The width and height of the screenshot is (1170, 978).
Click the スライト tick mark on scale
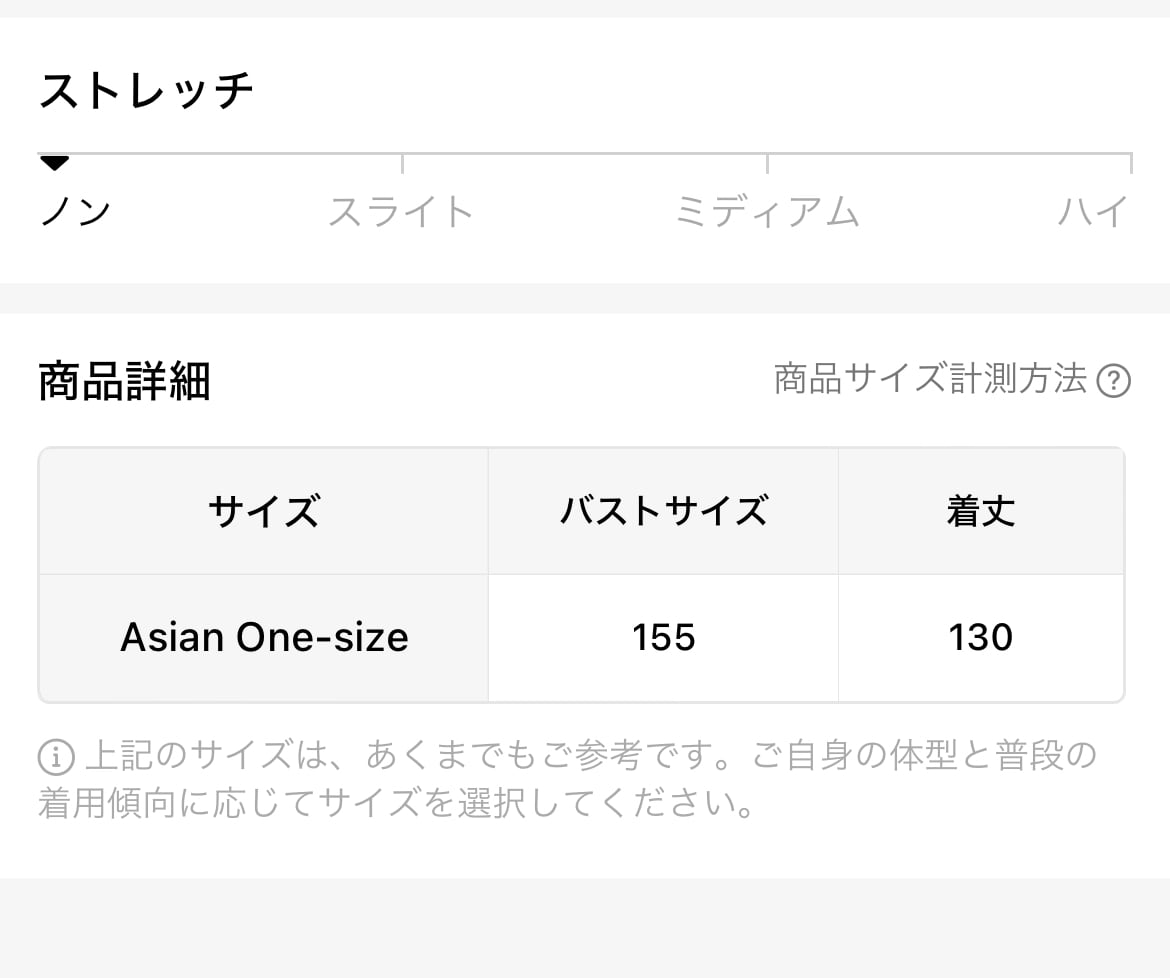click(x=402, y=163)
